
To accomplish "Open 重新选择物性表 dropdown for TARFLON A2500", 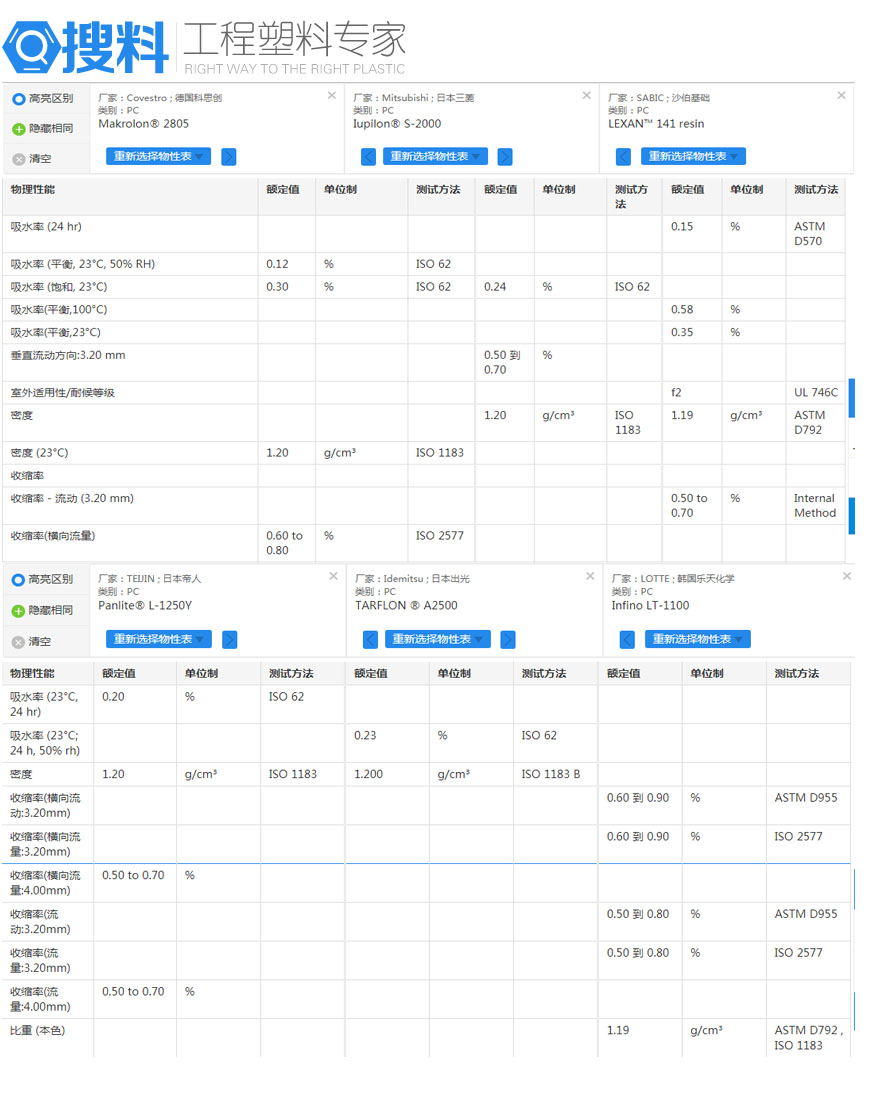I will coord(438,640).
